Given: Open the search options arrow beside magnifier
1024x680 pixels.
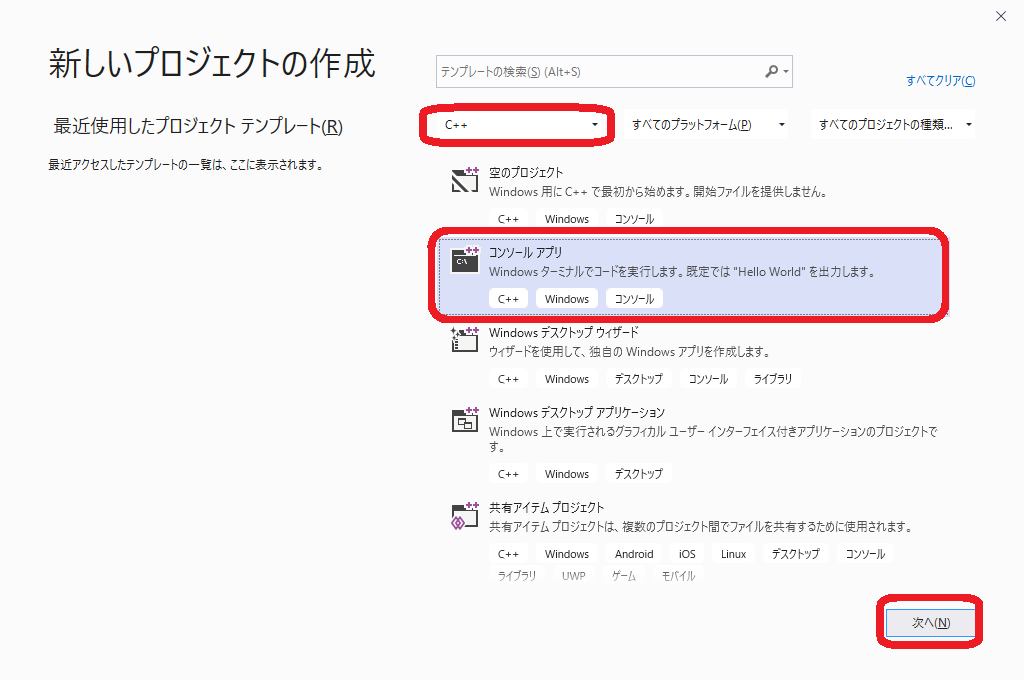Looking at the screenshot, I should point(787,72).
